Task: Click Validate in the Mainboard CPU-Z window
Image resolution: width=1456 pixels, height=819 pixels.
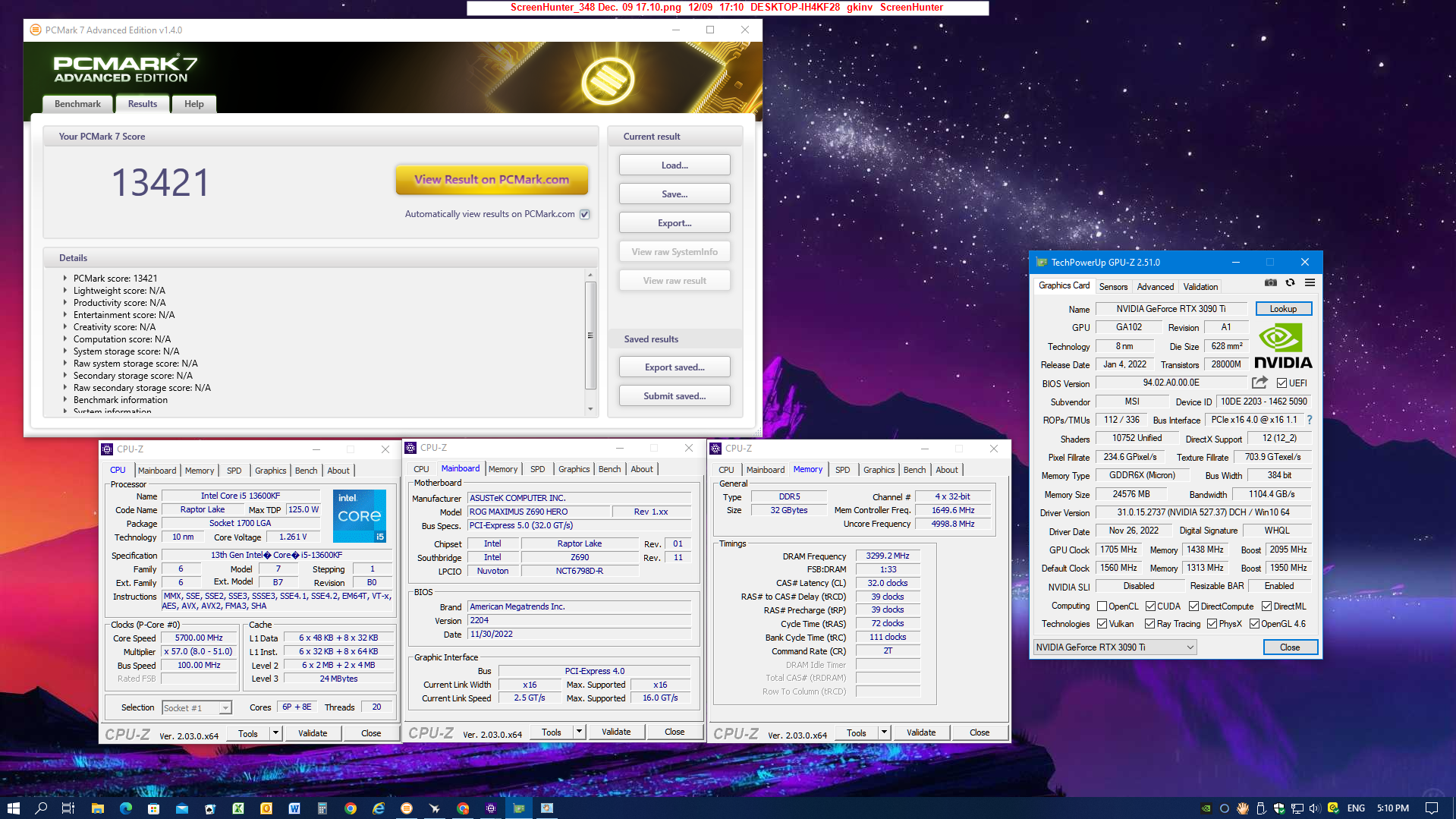Action: tap(616, 732)
